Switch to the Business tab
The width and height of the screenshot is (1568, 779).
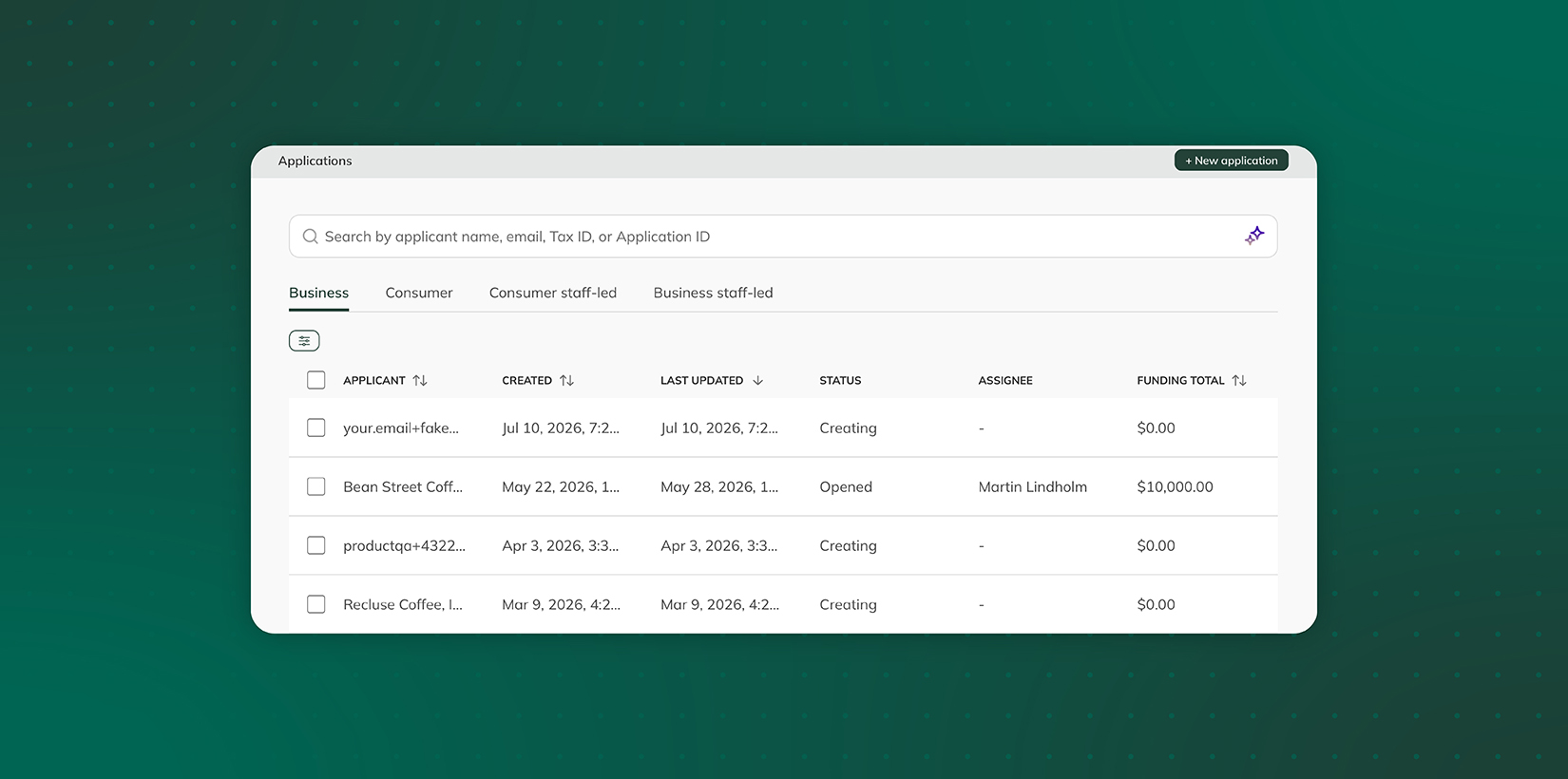click(x=318, y=293)
